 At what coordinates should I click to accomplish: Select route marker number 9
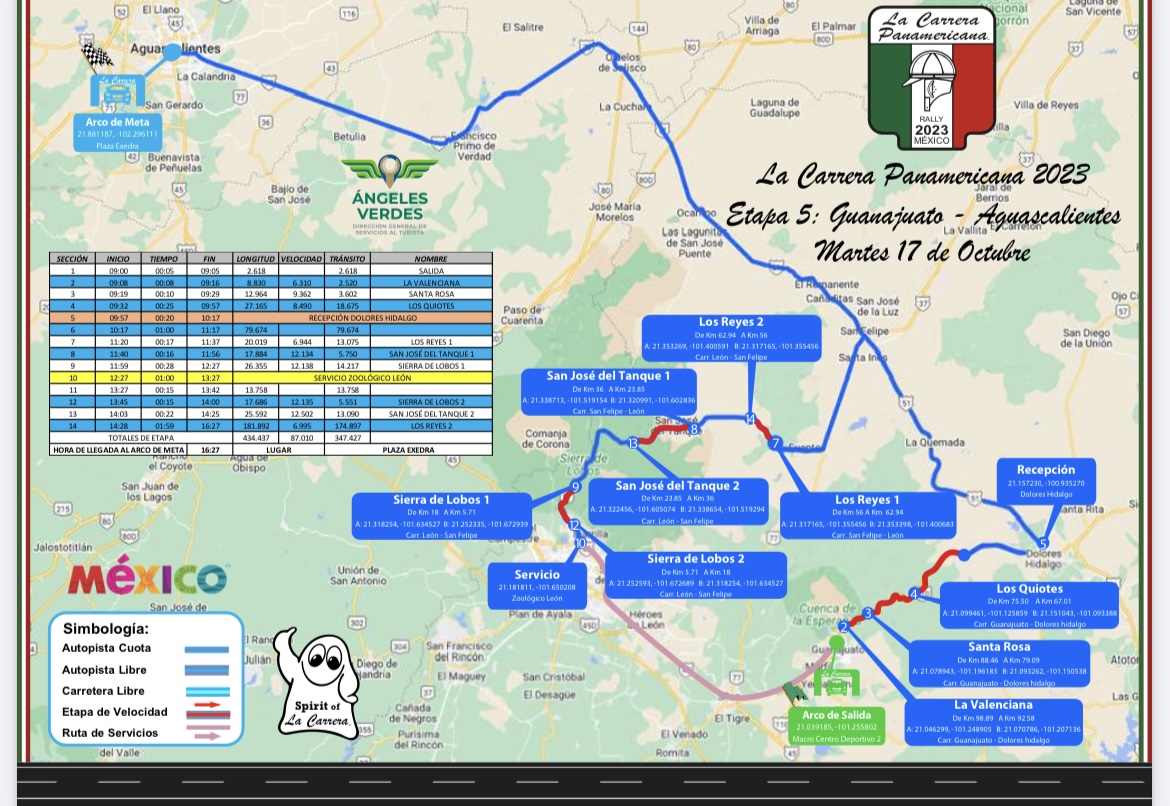(x=575, y=487)
